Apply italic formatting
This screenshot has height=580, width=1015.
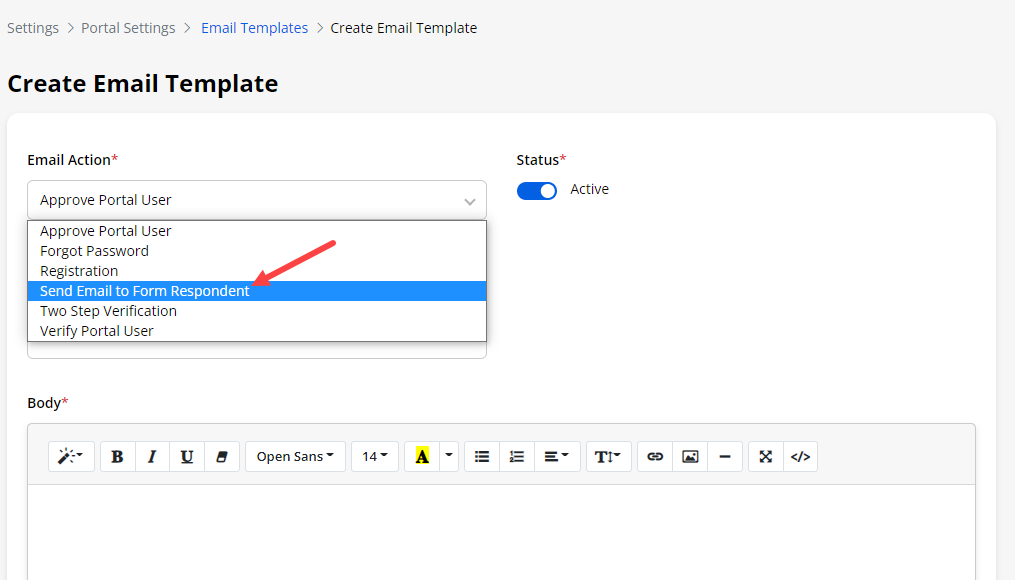(x=152, y=456)
